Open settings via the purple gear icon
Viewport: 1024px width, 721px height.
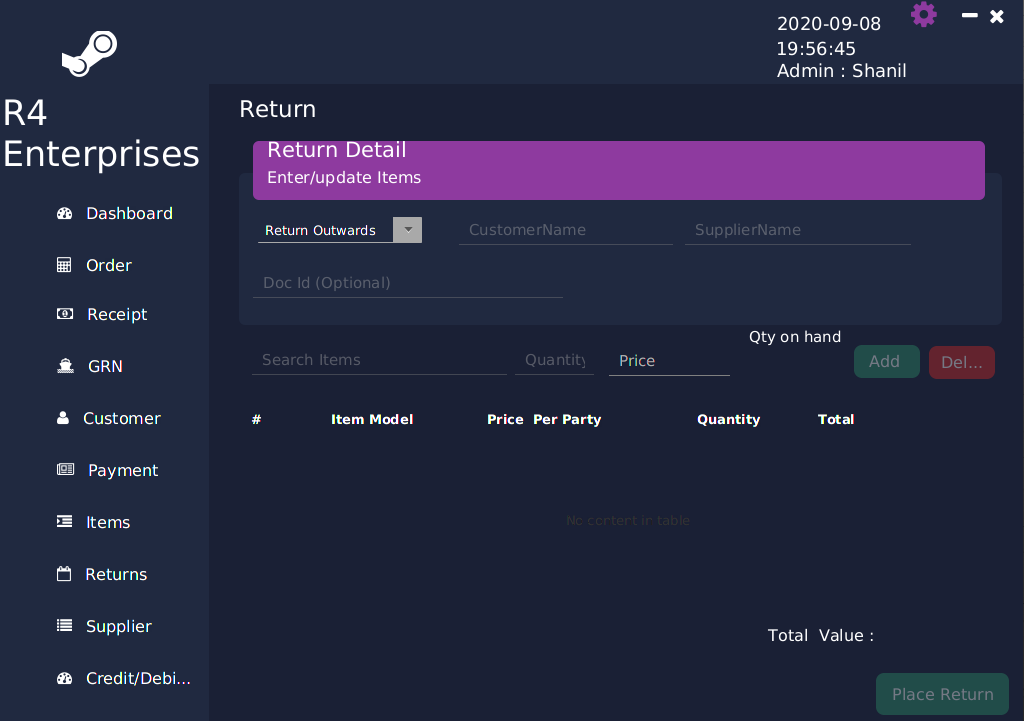(x=923, y=14)
